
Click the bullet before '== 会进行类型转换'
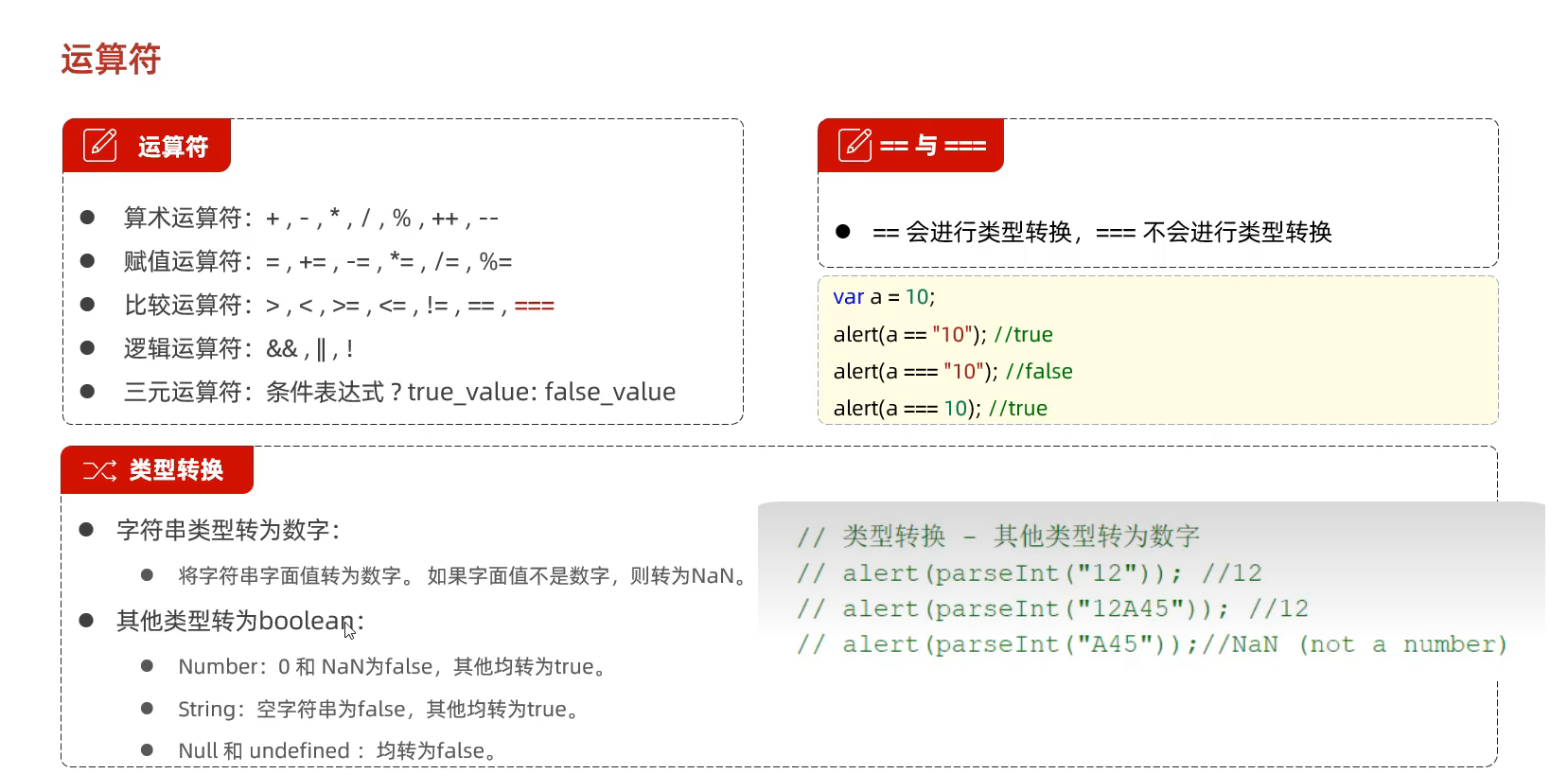pyautogui.click(x=842, y=232)
